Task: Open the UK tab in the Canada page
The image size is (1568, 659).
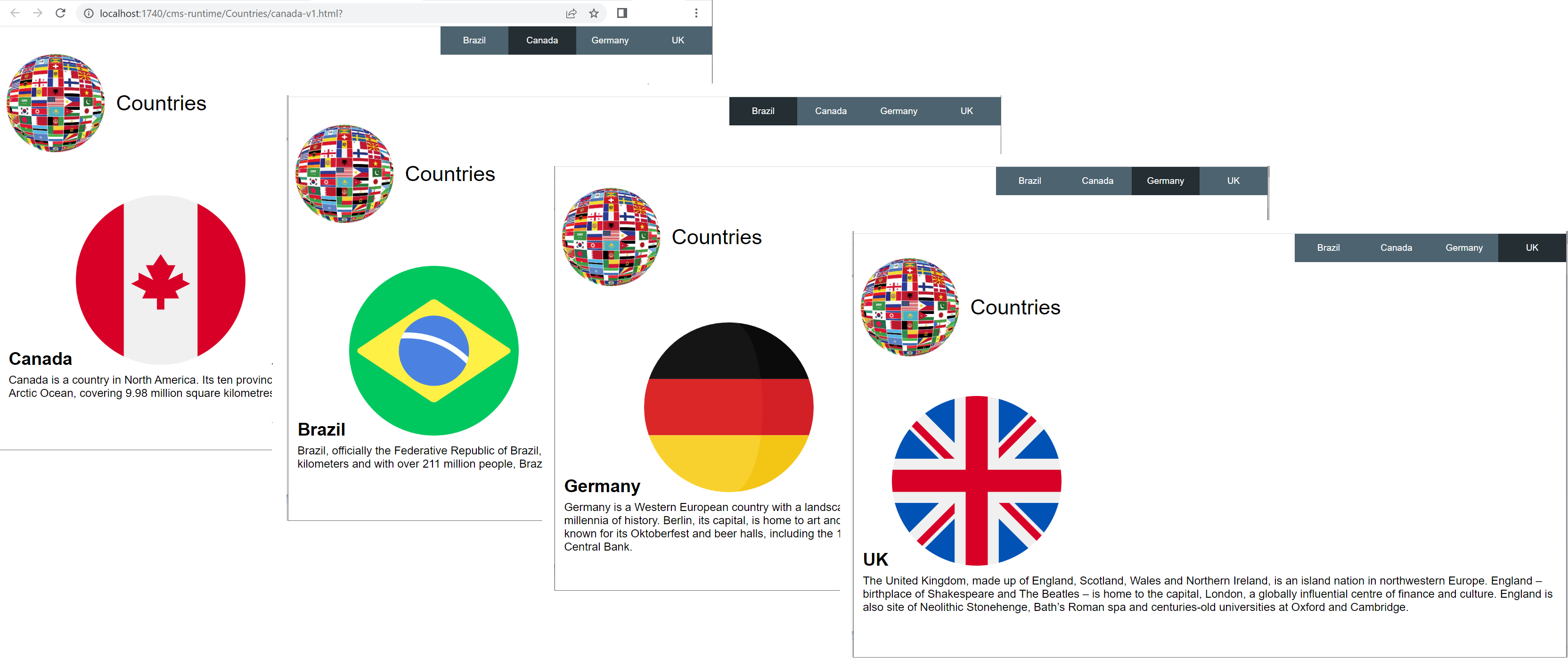Action: point(678,40)
